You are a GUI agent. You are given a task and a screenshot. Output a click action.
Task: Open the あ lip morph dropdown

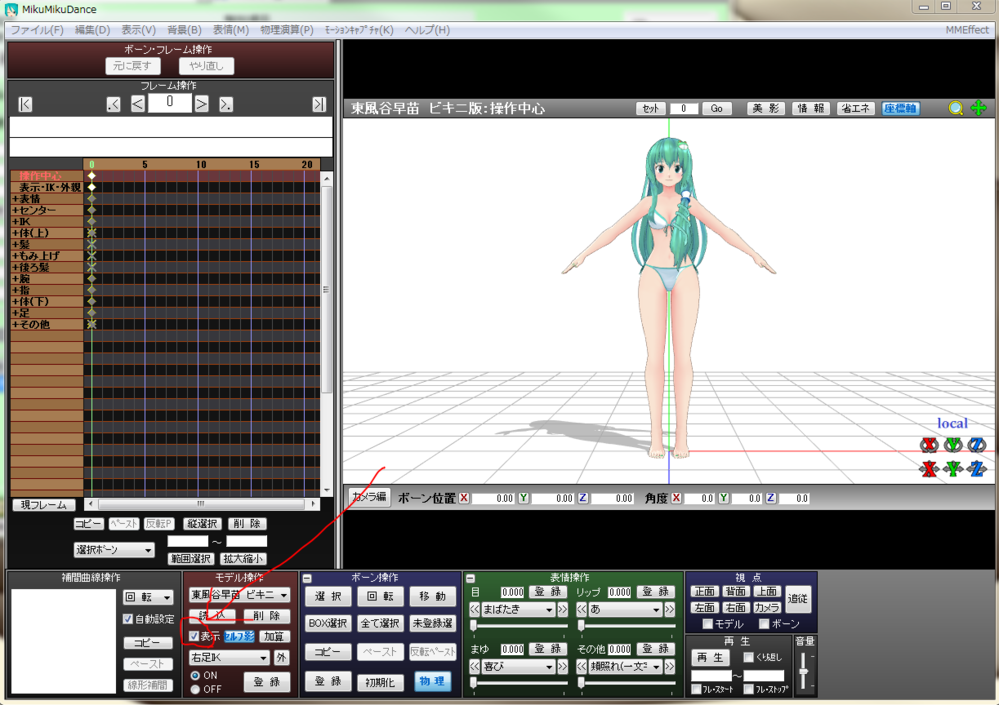tap(624, 609)
